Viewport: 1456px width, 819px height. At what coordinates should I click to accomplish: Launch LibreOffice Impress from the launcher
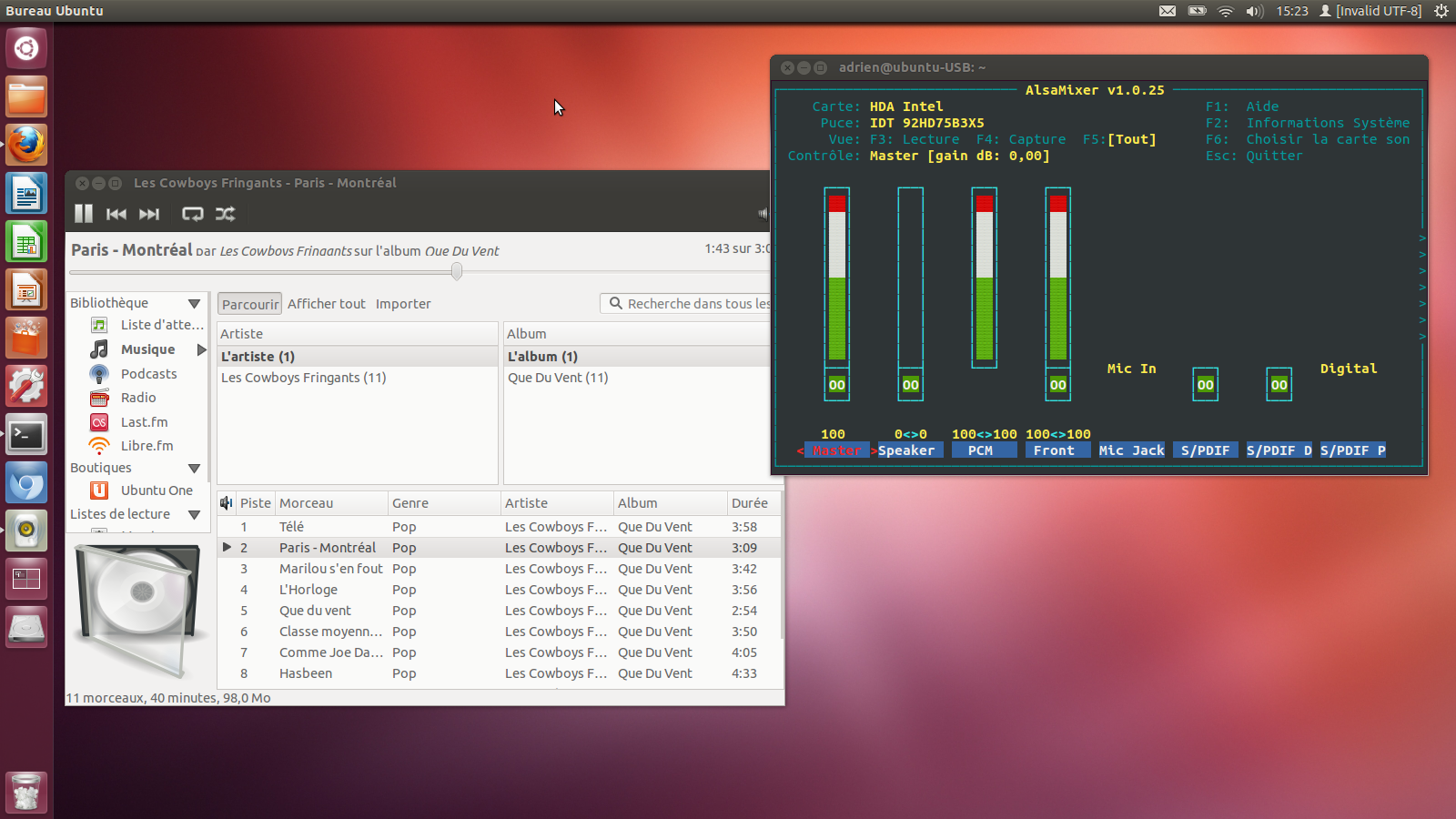click(26, 290)
